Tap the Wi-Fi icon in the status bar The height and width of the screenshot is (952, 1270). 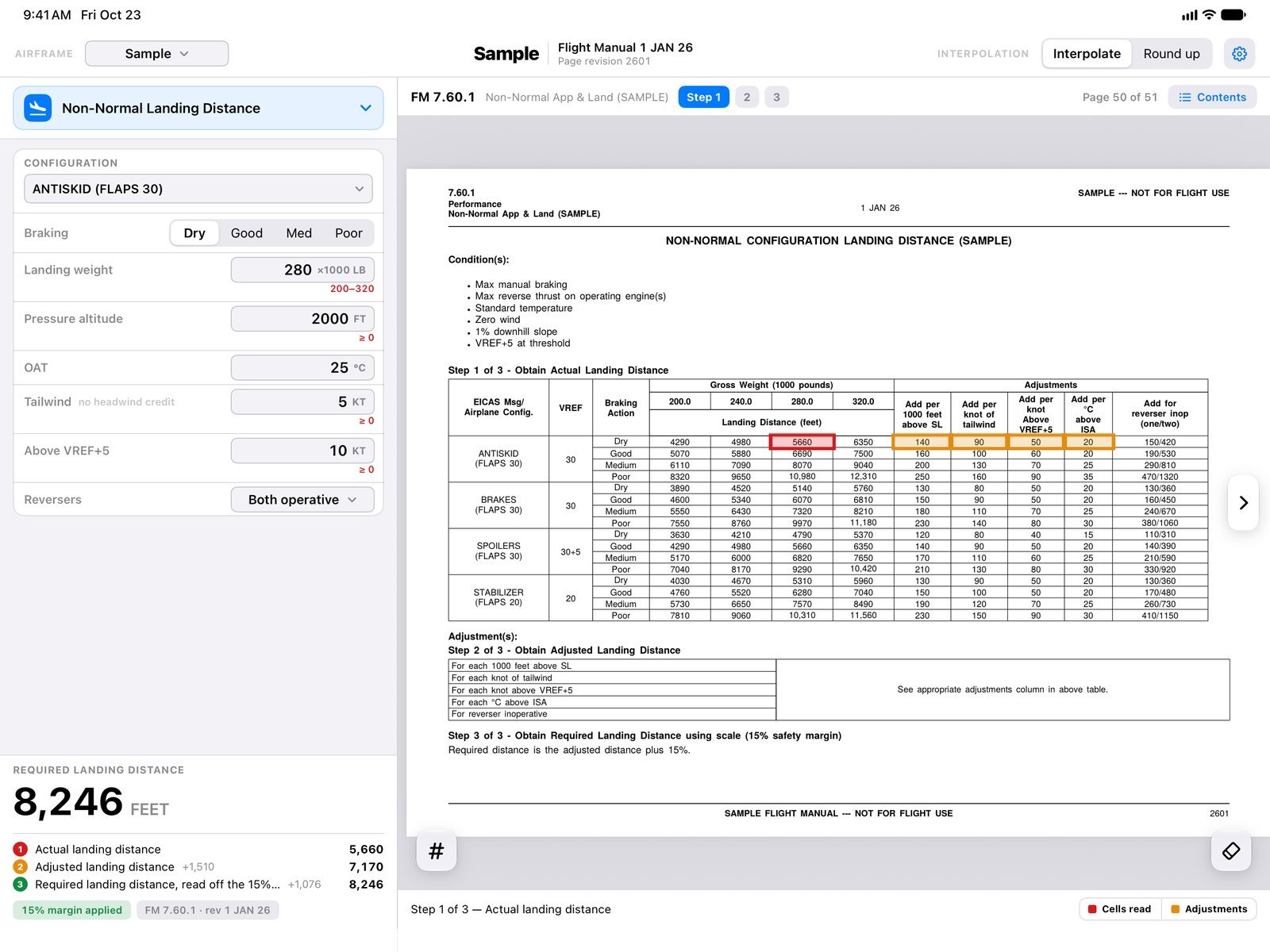[x=1209, y=14]
